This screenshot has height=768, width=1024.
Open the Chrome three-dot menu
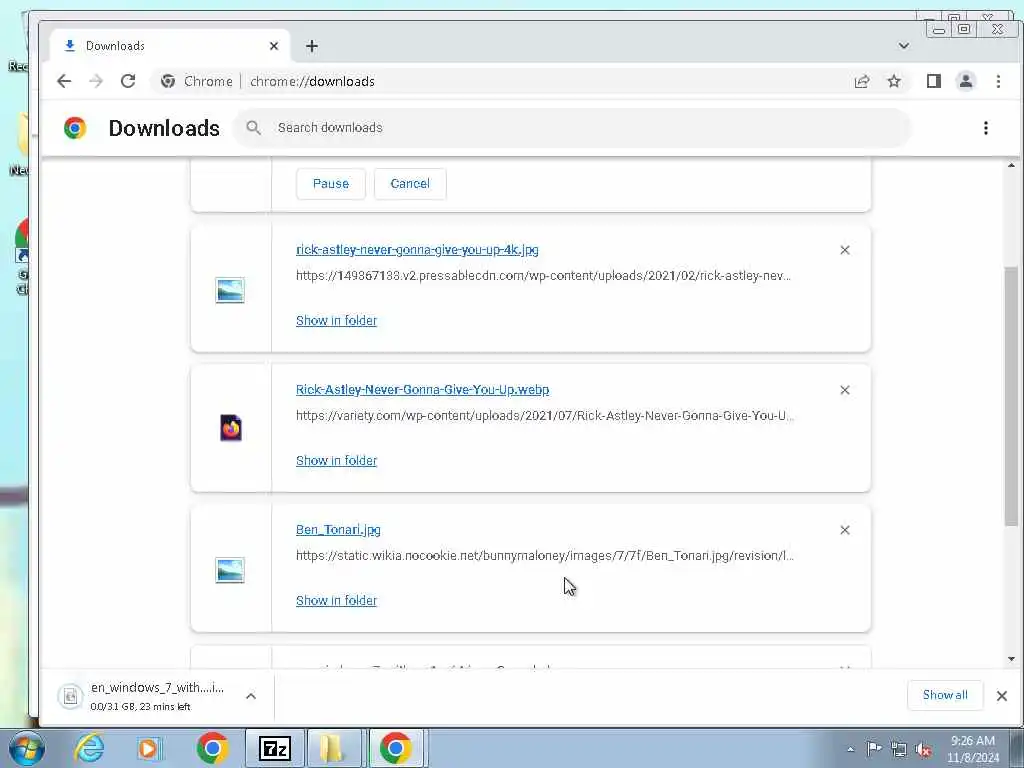point(998,81)
